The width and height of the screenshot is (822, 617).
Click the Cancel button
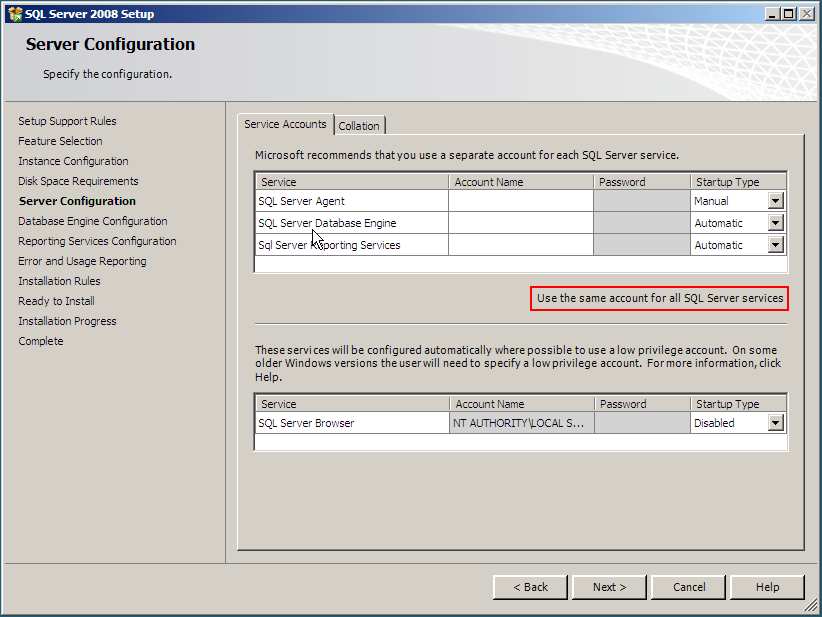pyautogui.click(x=688, y=587)
